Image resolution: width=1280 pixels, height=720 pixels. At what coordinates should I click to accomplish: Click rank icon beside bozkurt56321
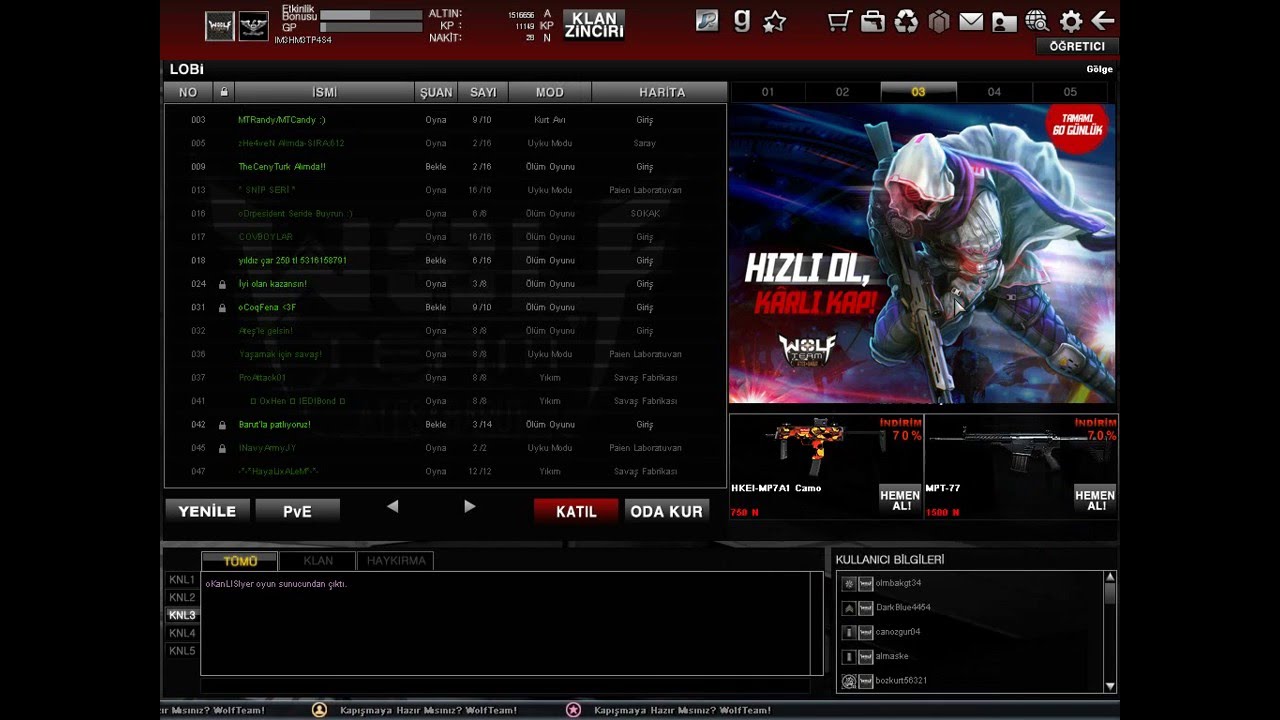pyautogui.click(x=849, y=681)
